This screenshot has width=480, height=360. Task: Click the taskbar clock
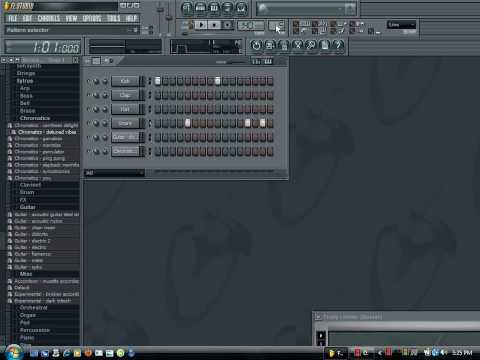(x=462, y=353)
